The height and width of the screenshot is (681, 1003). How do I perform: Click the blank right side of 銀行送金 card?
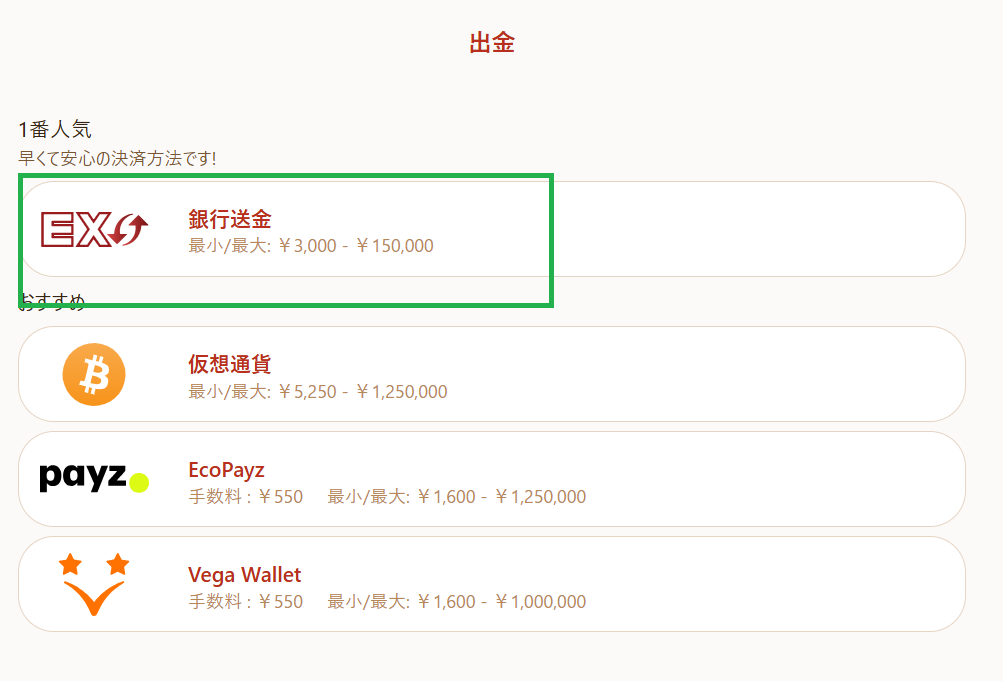760,229
